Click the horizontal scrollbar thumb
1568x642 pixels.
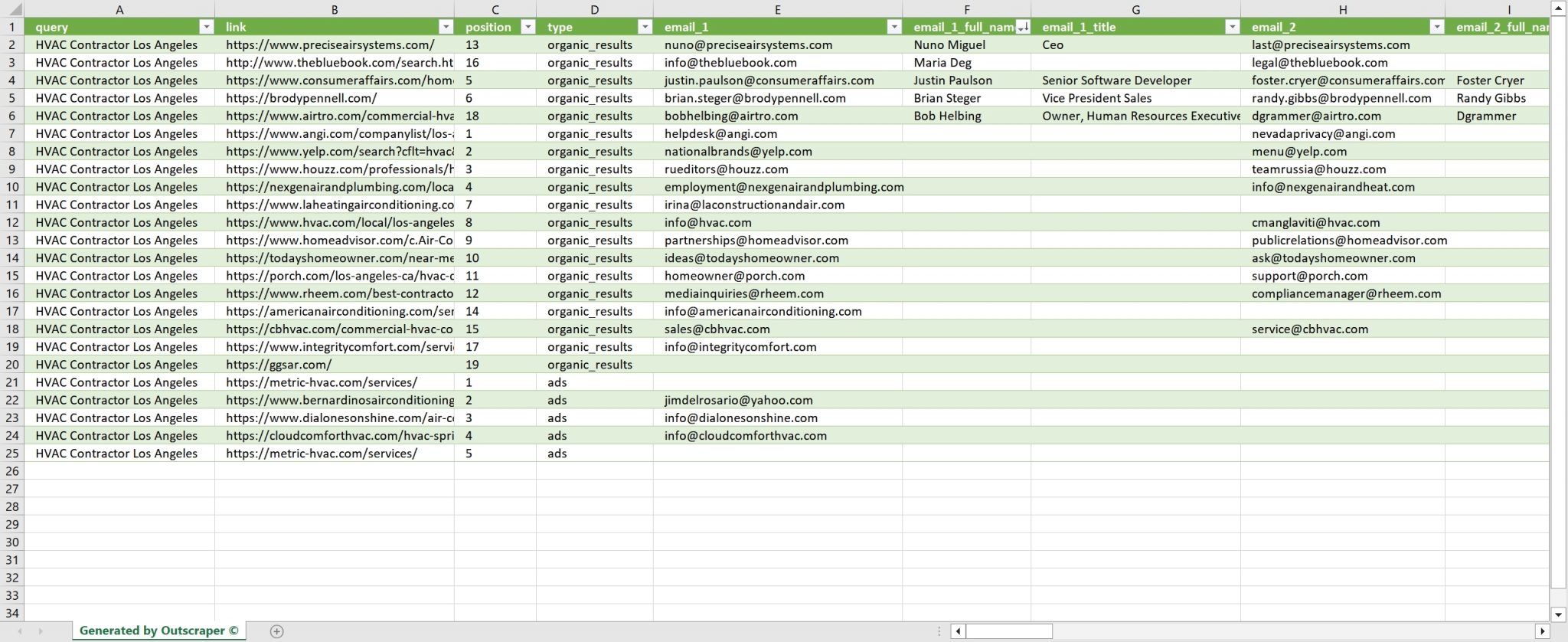point(1009,631)
